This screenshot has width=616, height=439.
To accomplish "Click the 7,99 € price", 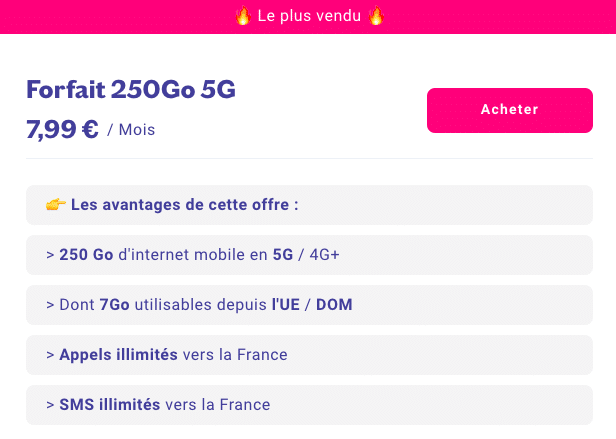I will click(x=62, y=129).
